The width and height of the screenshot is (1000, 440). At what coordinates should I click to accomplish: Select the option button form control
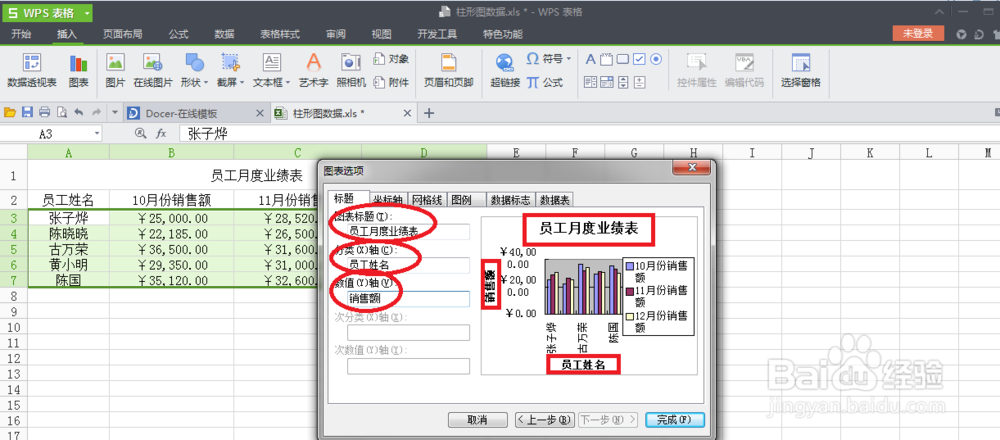pyautogui.click(x=656, y=59)
